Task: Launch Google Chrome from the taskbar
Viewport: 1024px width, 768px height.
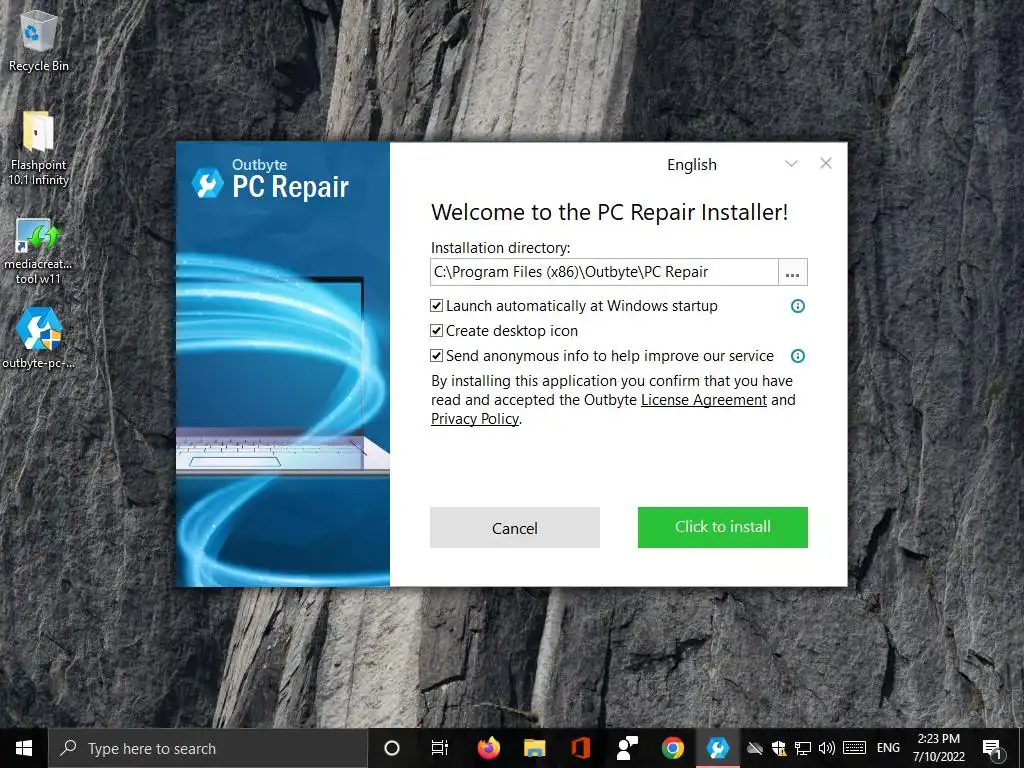Action: pos(673,748)
